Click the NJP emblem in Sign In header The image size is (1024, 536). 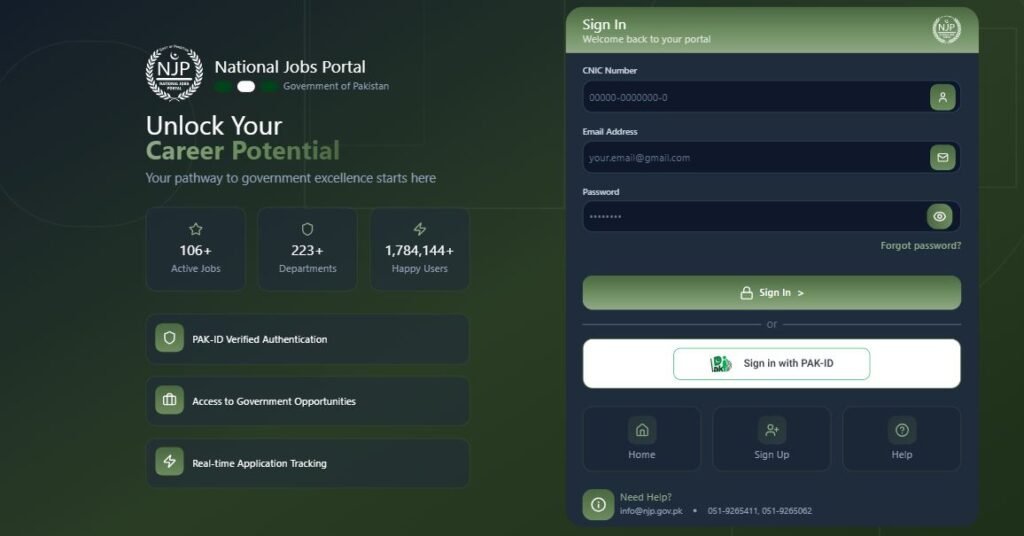(x=946, y=29)
